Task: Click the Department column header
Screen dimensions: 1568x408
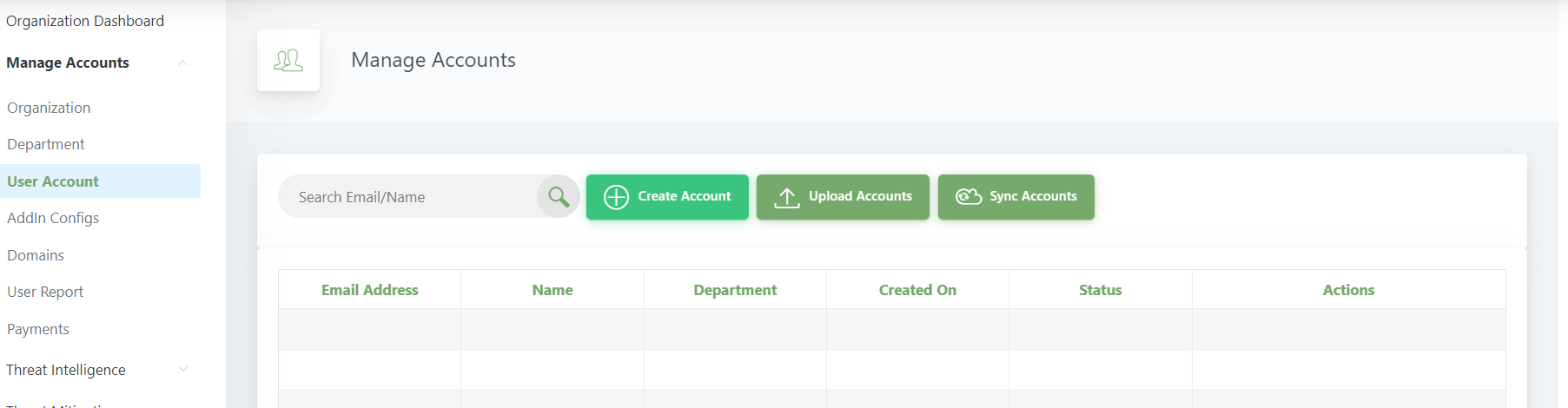Action: point(735,290)
